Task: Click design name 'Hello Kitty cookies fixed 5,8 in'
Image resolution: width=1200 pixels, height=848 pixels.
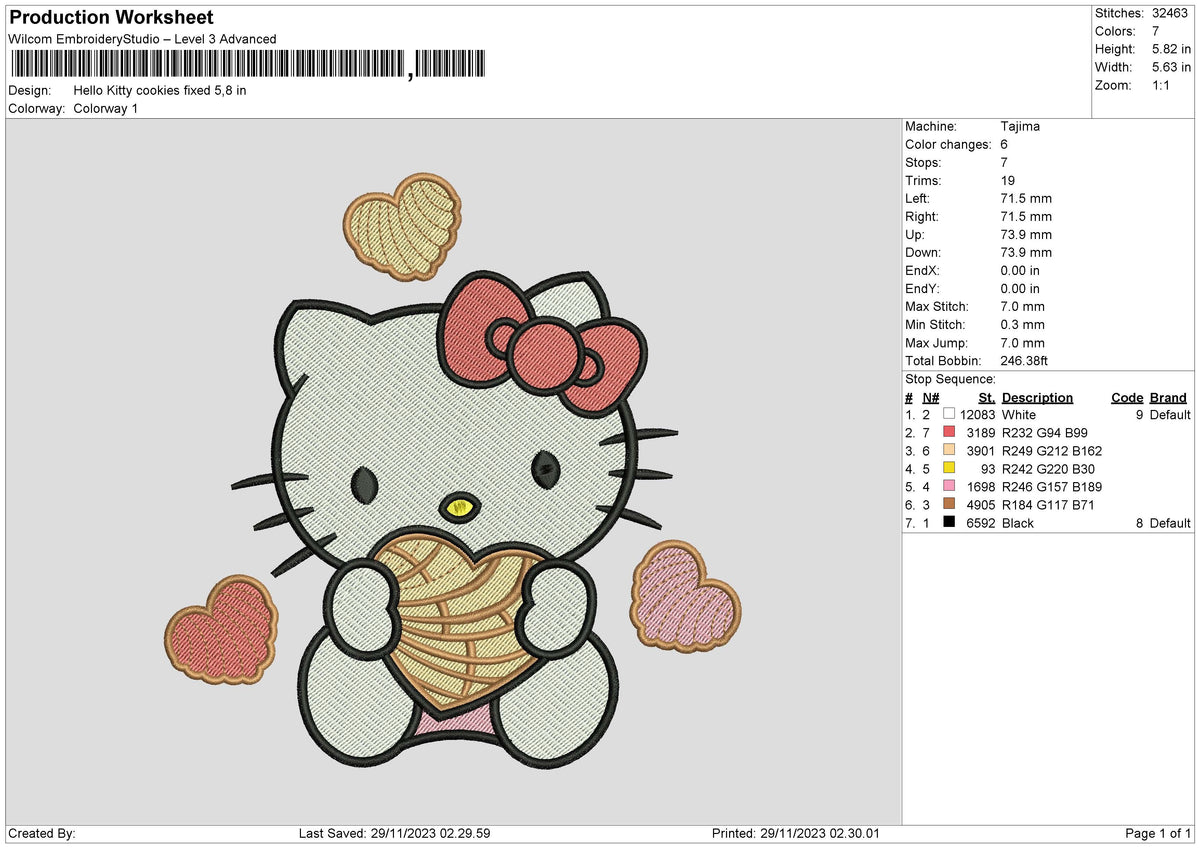Action: coord(160,90)
